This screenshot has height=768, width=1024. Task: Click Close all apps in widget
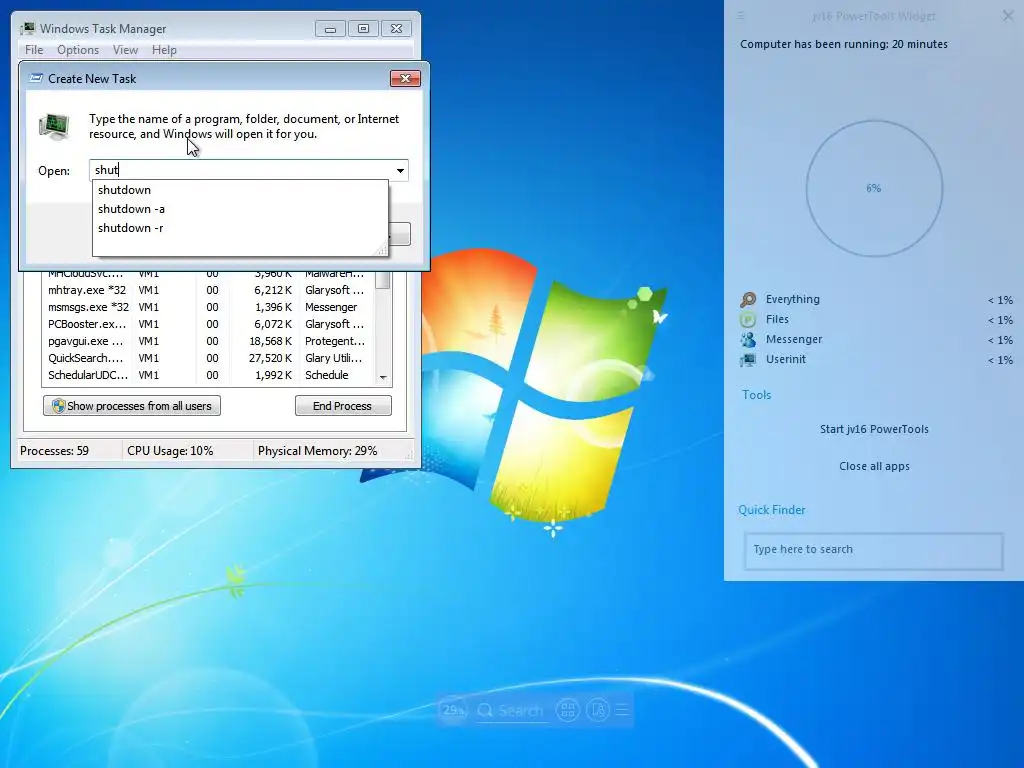click(x=874, y=466)
